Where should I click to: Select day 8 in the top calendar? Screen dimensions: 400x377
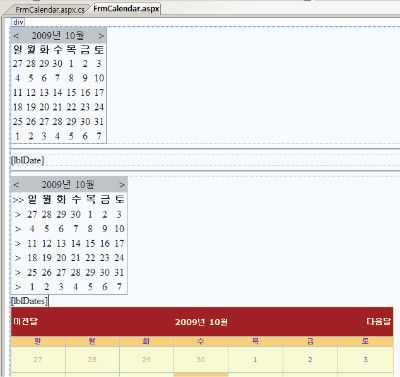(71, 78)
